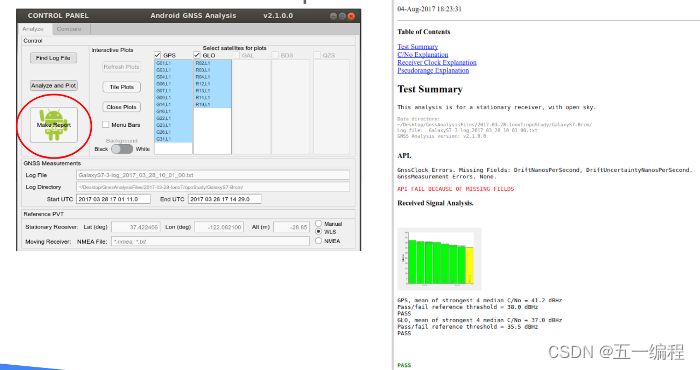Toggle the Black/White background switch

(x=122, y=149)
